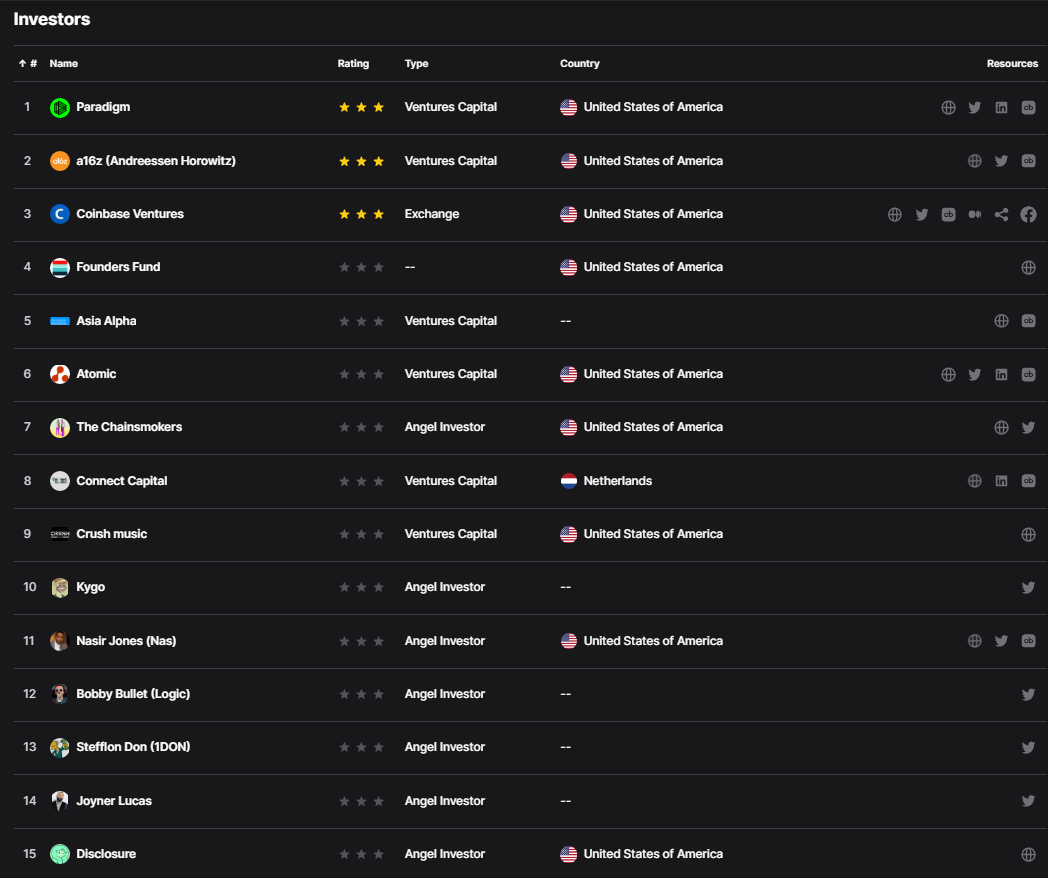
Task: Click Founders Fund website globe icon
Action: 1028,268
